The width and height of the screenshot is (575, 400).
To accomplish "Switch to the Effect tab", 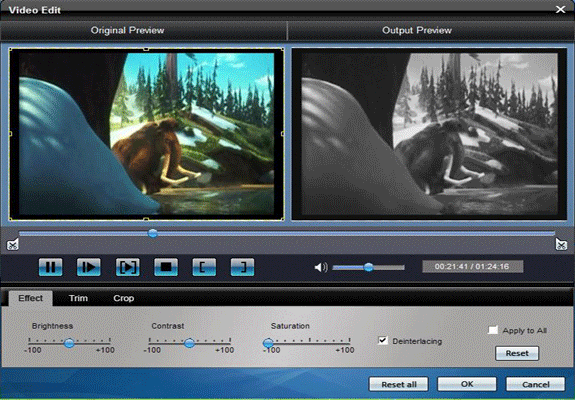I will click(30, 298).
